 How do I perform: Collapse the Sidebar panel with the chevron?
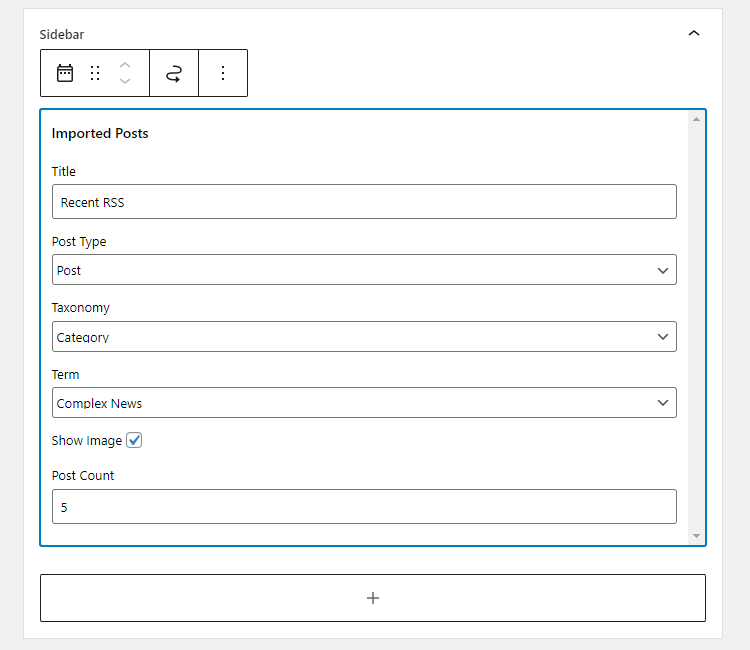click(694, 33)
